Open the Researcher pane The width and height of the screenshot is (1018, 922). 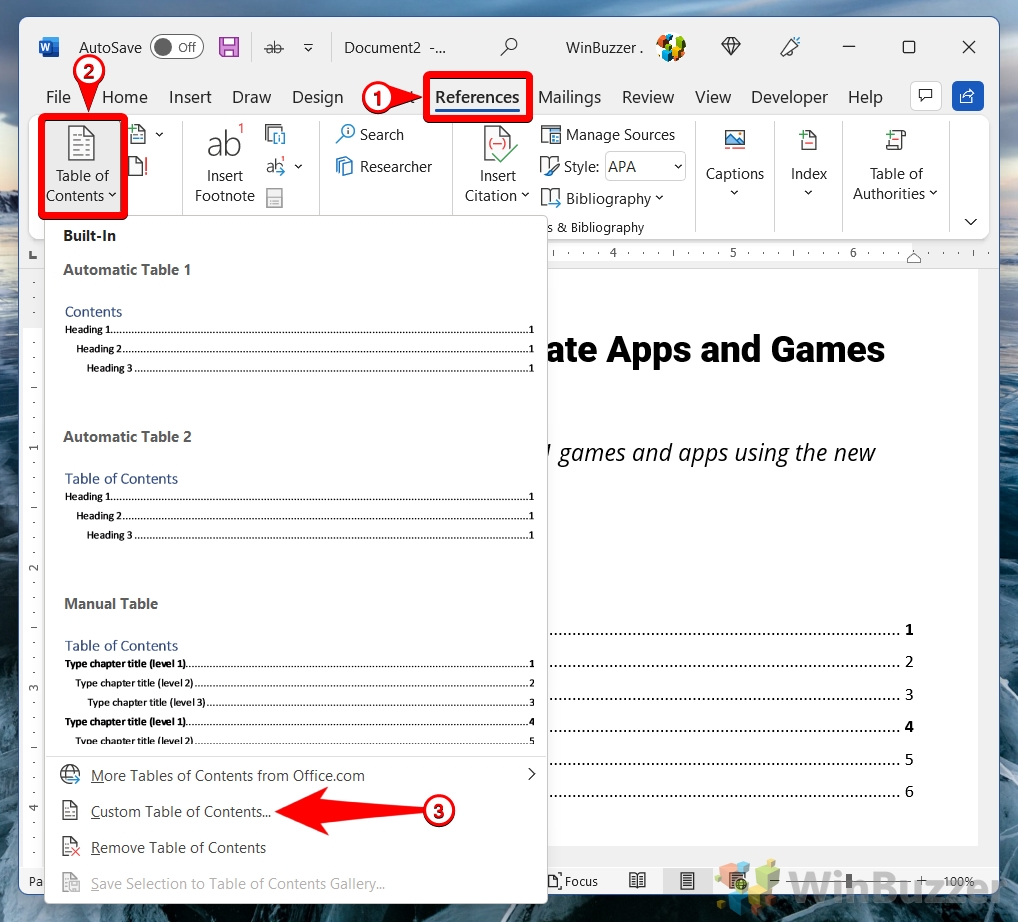coord(384,167)
